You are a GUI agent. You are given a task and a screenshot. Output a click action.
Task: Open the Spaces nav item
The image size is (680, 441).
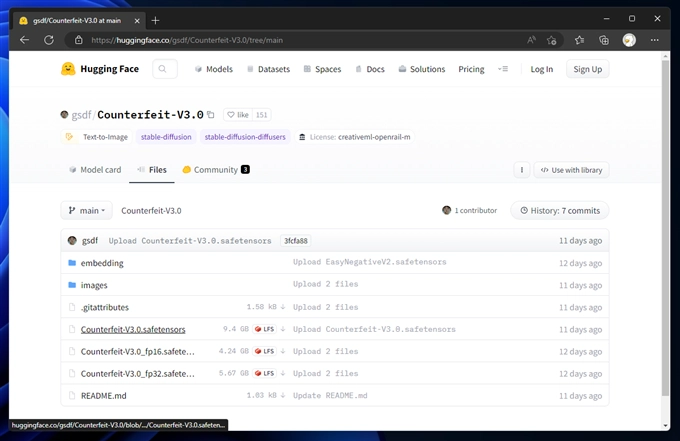coord(322,69)
